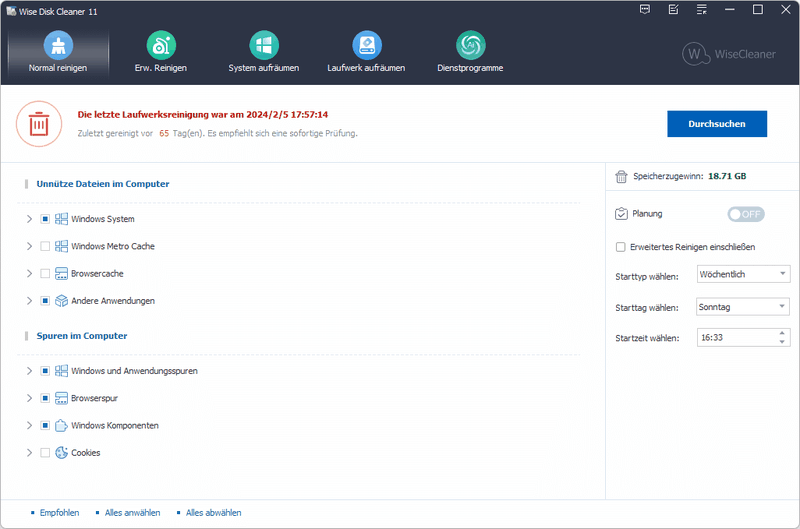Click the Alles abwählen link
The height and width of the screenshot is (529, 800).
click(x=213, y=513)
